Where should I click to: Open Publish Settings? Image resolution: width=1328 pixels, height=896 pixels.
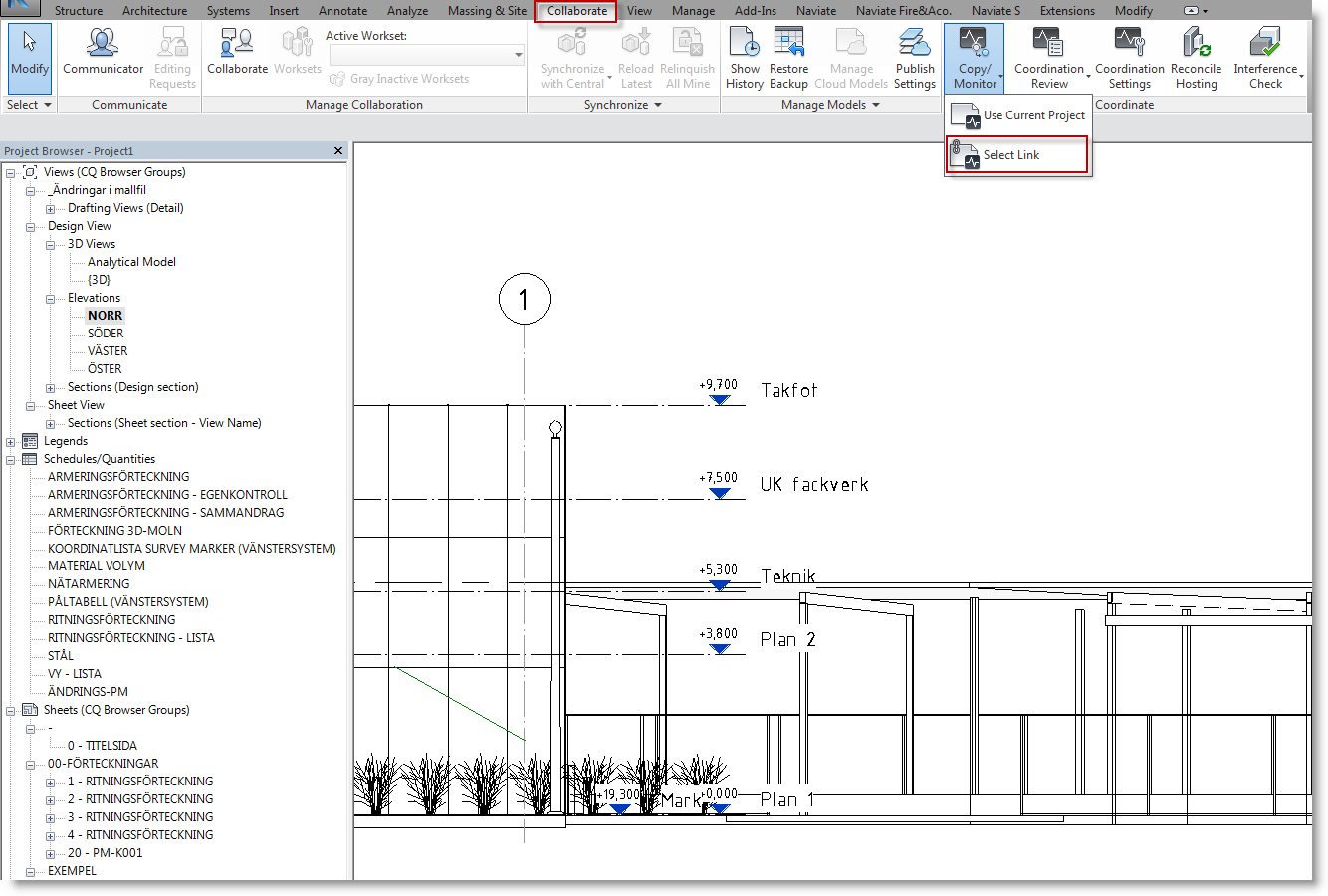coord(914,57)
